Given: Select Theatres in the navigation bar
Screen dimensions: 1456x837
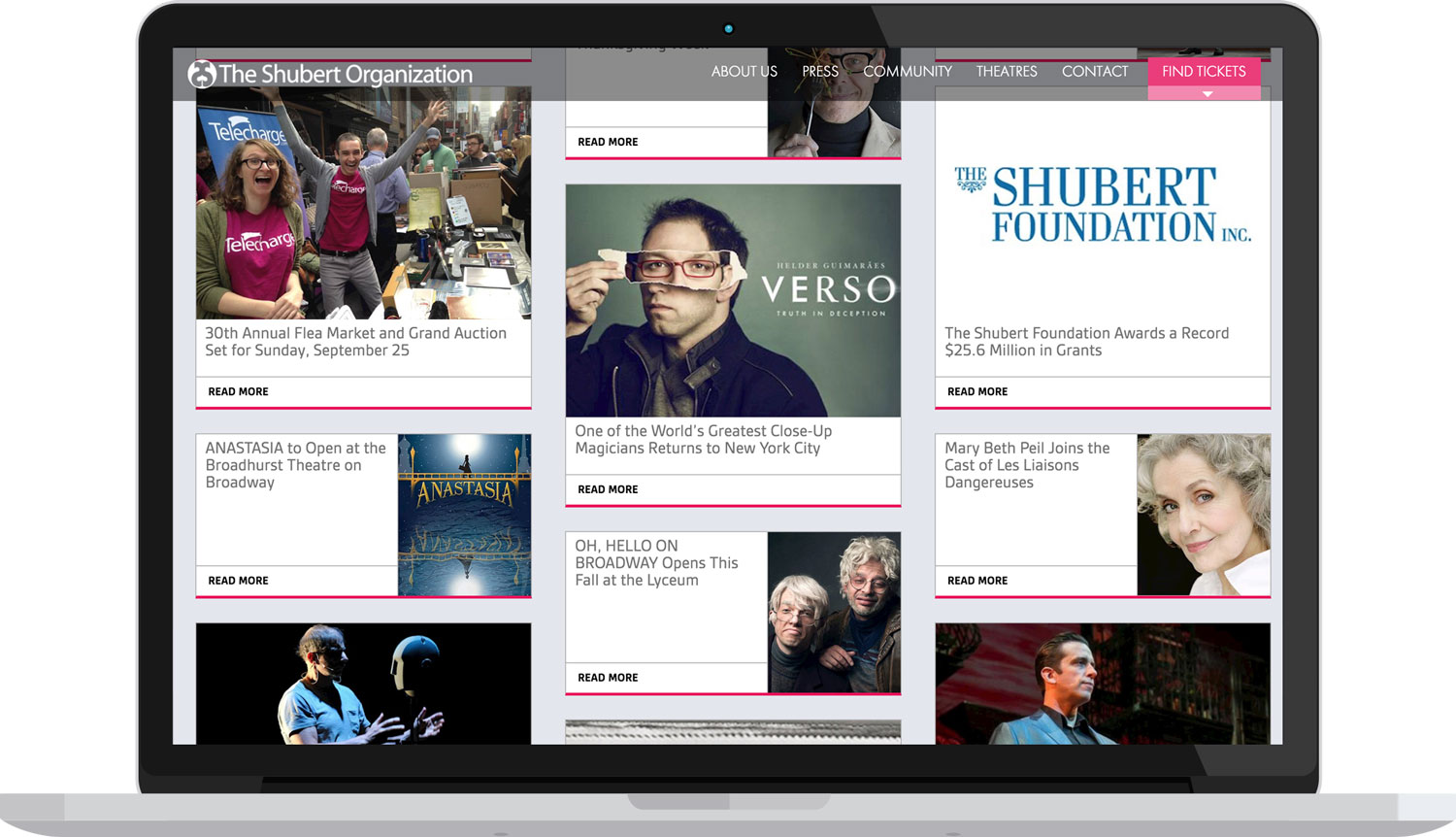Looking at the screenshot, I should click(1006, 72).
